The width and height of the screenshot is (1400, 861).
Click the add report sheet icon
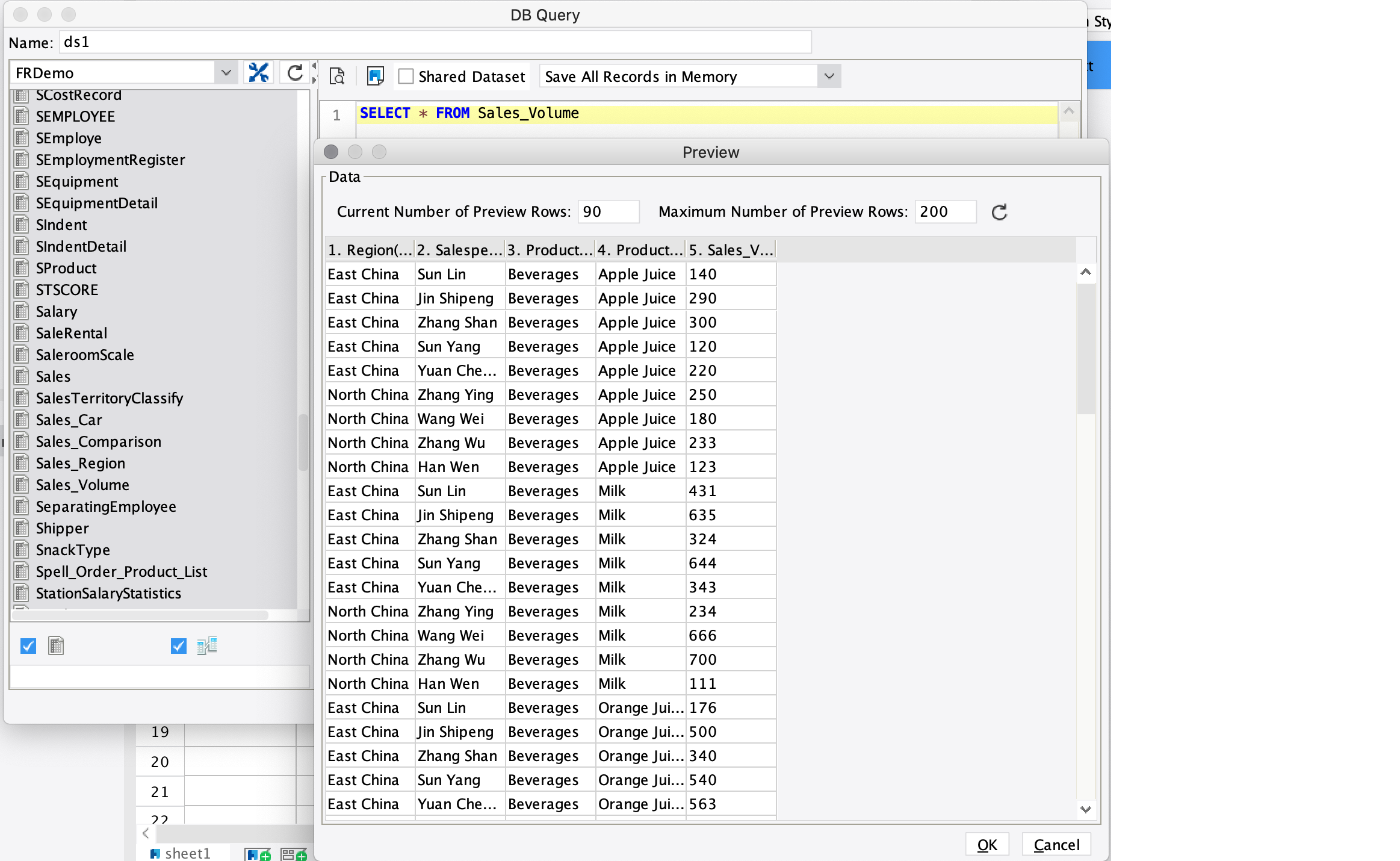click(x=258, y=854)
